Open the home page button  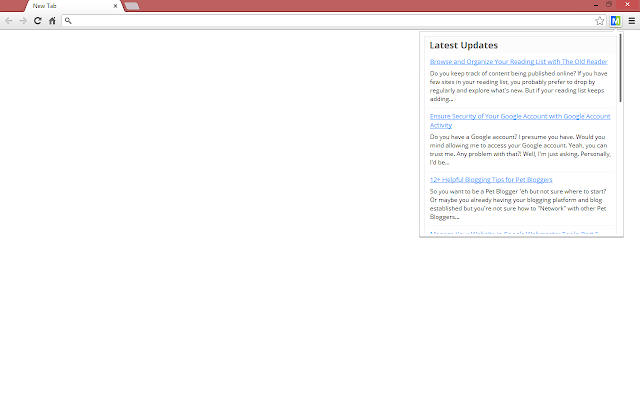[52, 20]
